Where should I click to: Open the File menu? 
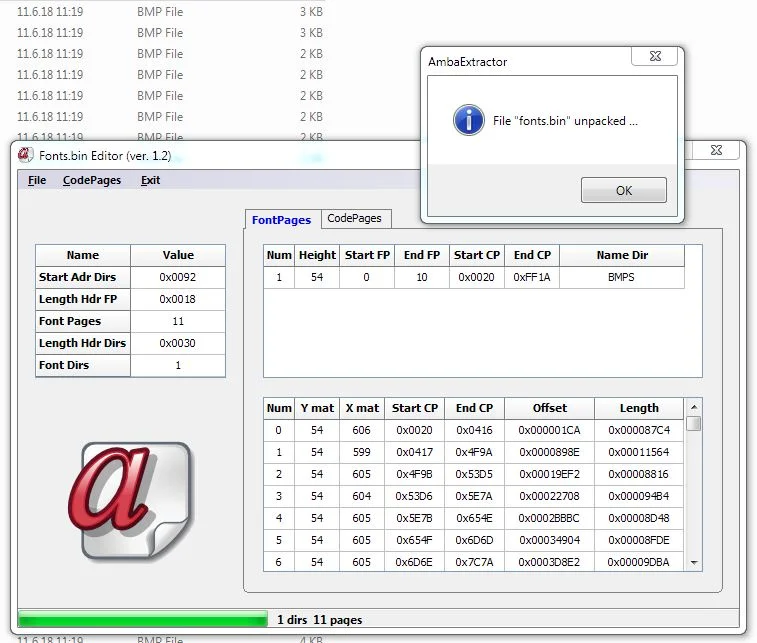pyautogui.click(x=37, y=180)
